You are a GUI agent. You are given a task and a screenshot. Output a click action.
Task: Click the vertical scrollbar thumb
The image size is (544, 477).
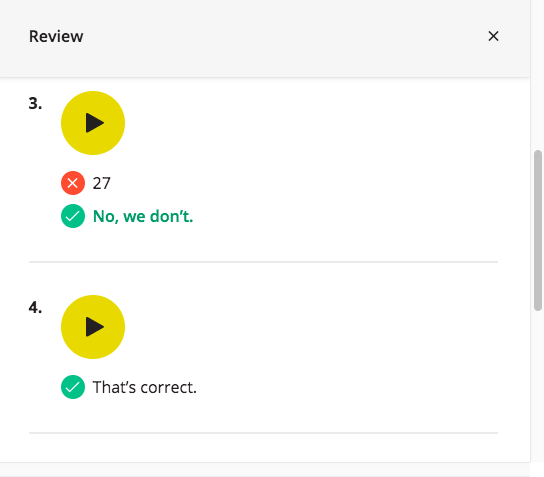point(538,230)
